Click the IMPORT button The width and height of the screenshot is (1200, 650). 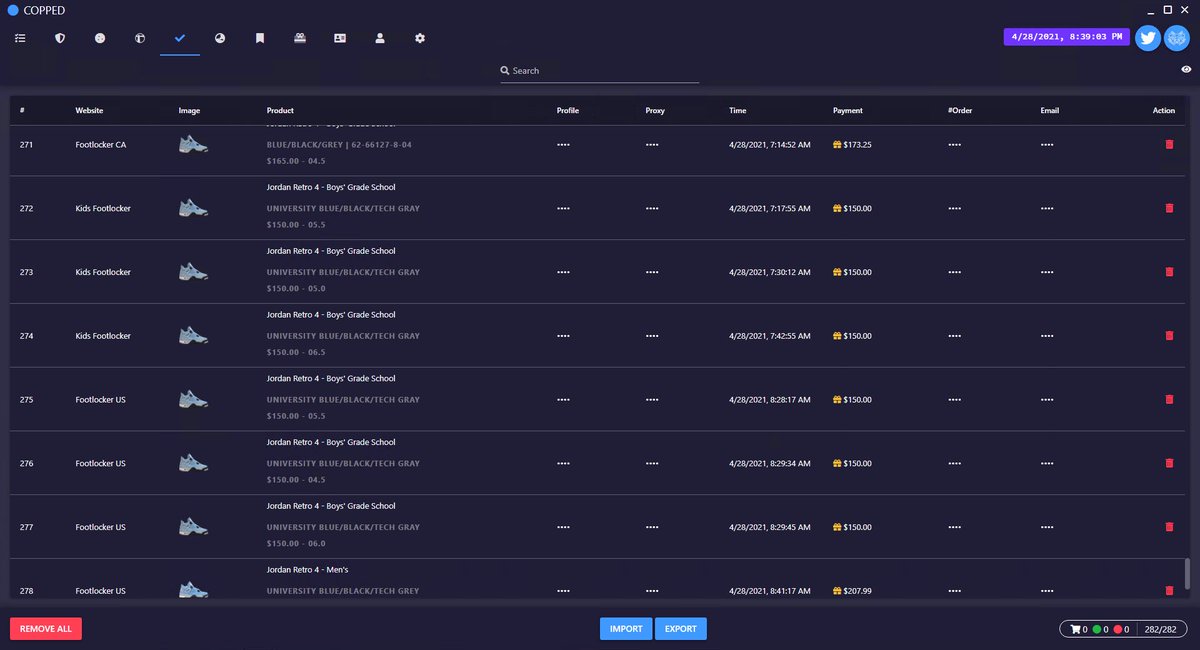(x=626, y=629)
